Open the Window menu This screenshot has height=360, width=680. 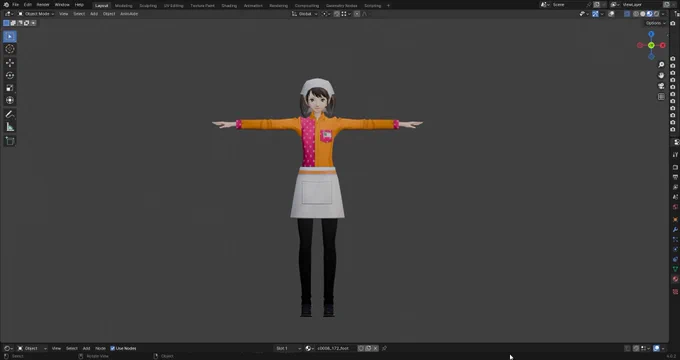pos(62,5)
